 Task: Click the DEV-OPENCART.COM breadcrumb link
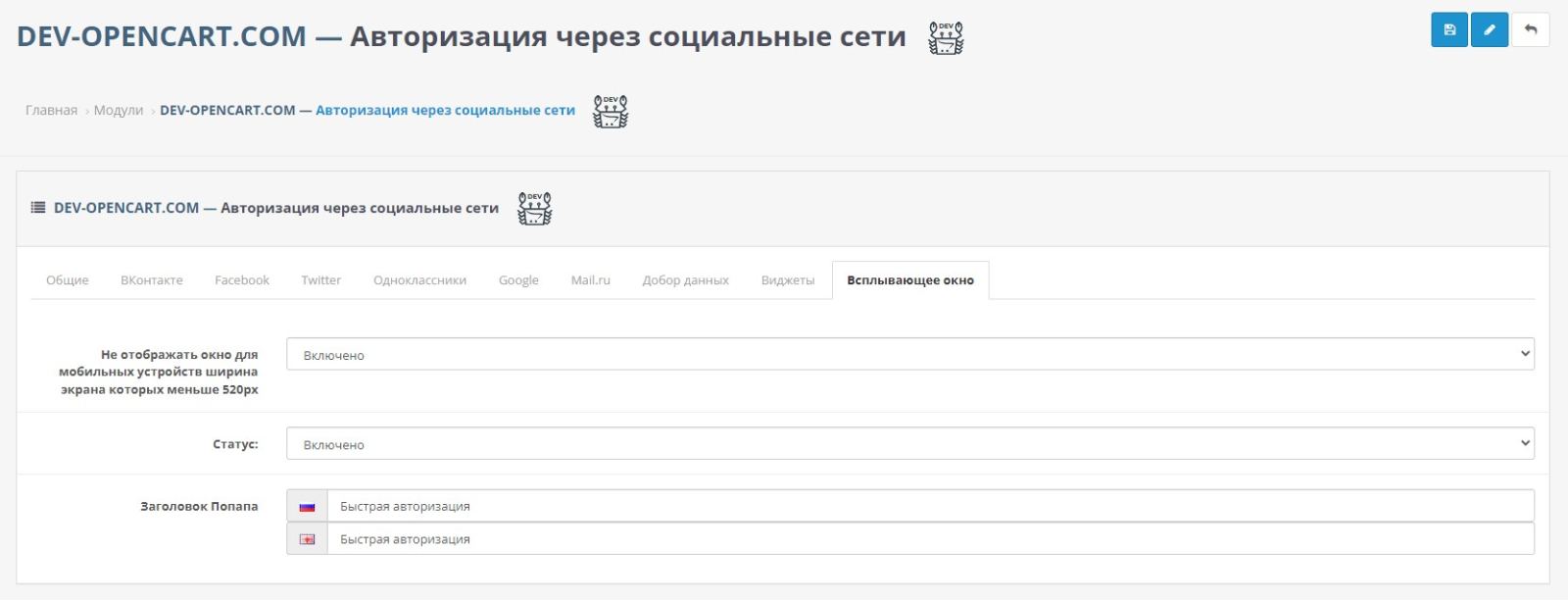pyautogui.click(x=367, y=111)
